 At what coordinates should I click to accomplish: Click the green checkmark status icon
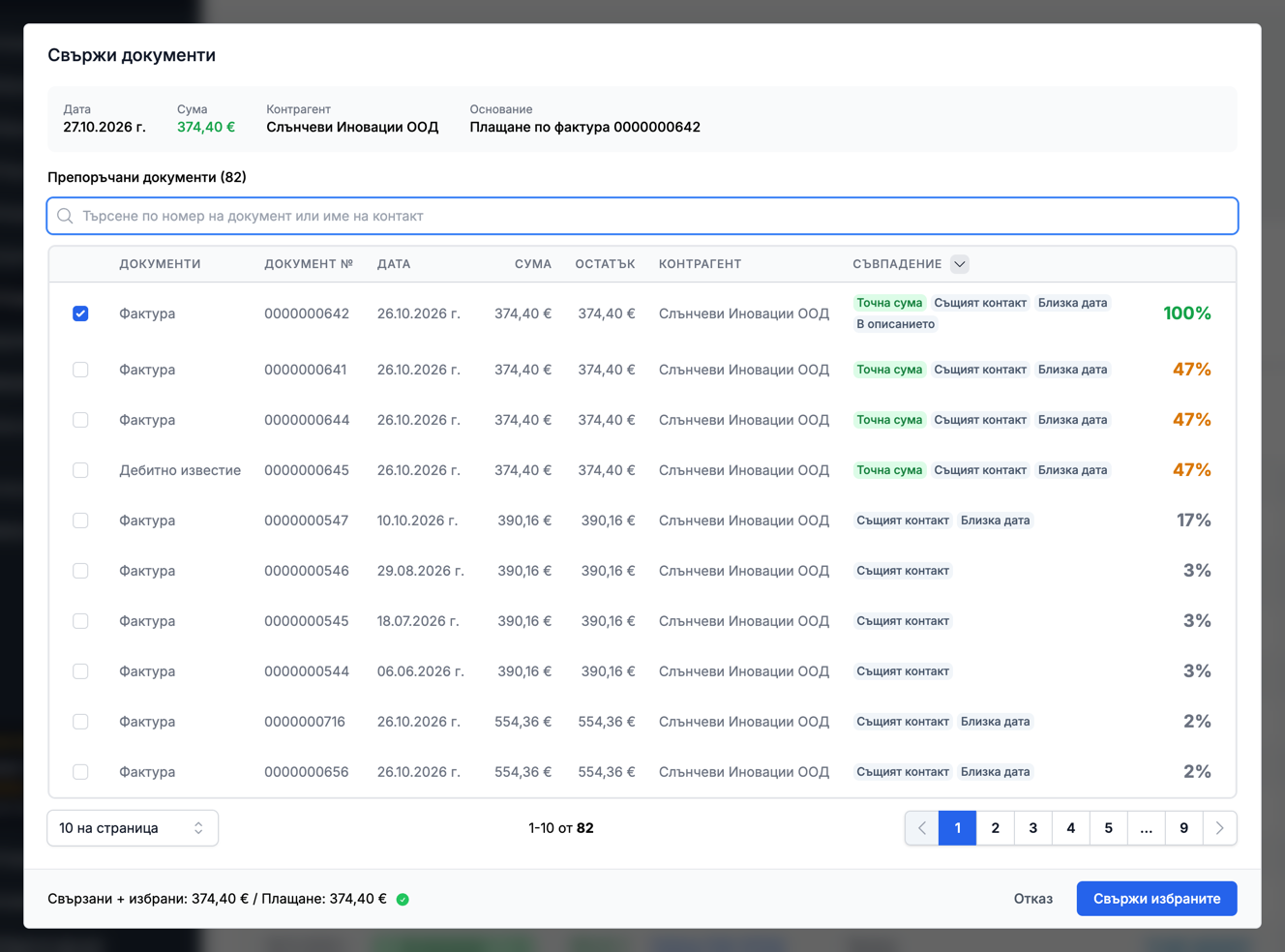[x=403, y=900]
